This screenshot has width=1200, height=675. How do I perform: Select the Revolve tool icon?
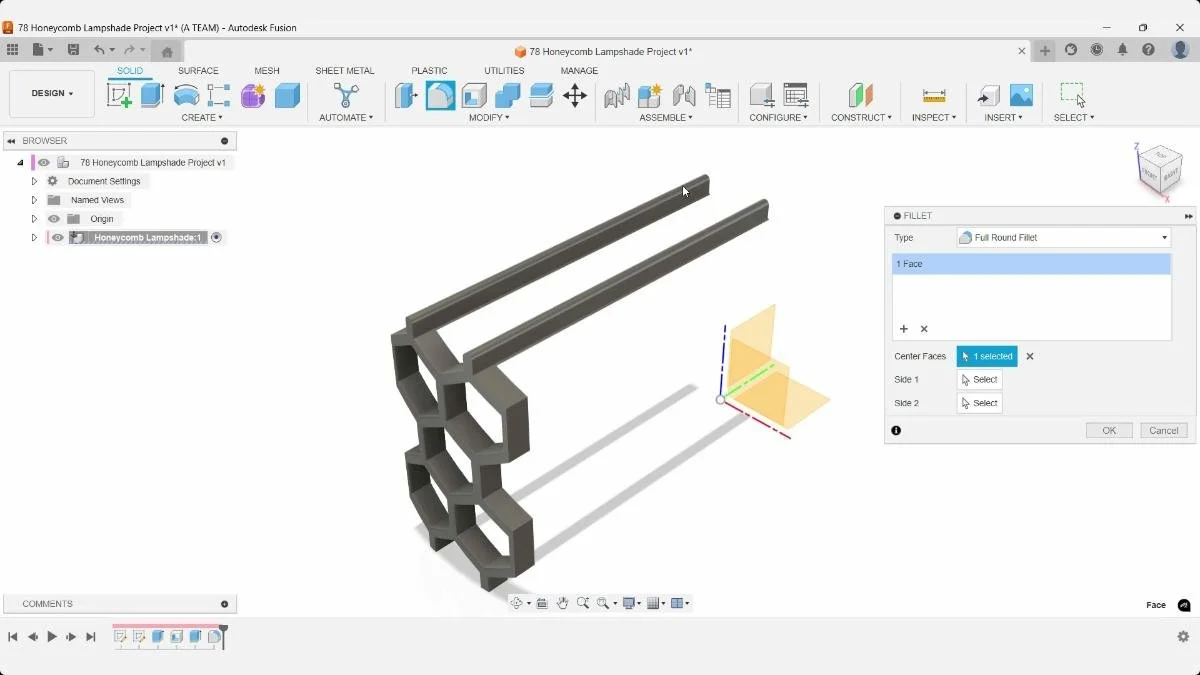pyautogui.click(x=186, y=95)
